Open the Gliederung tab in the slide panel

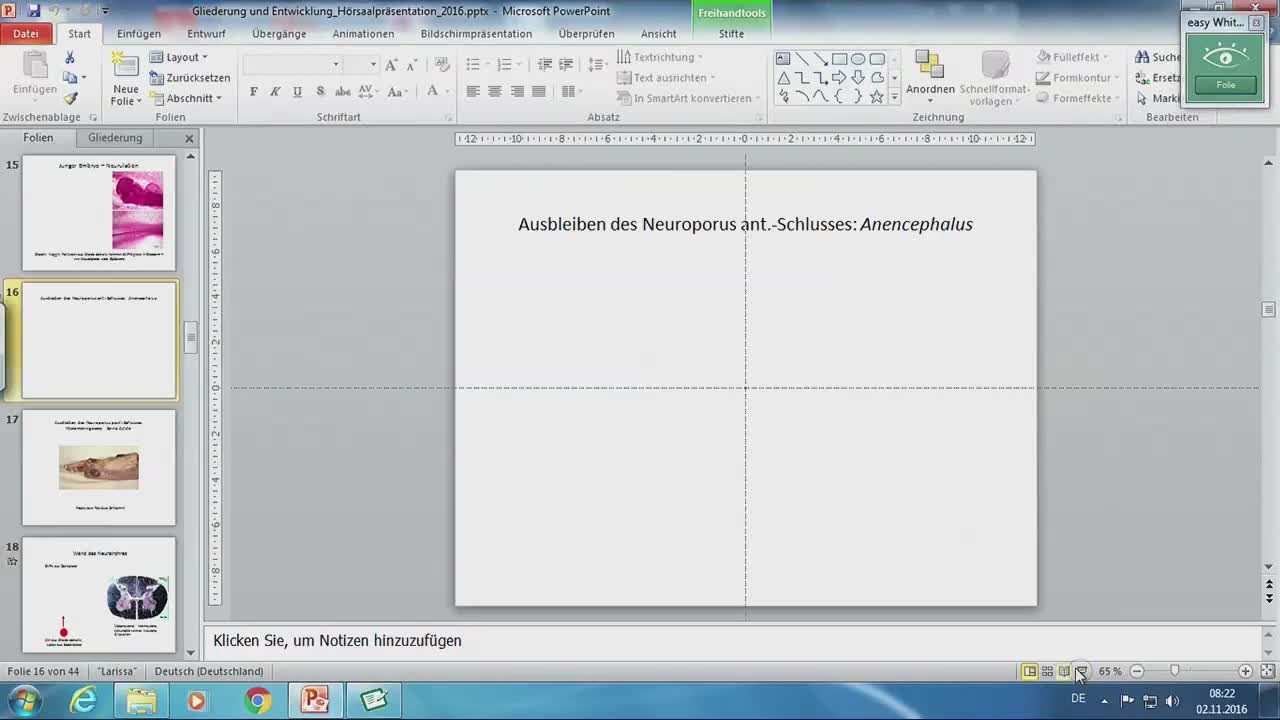coord(114,137)
